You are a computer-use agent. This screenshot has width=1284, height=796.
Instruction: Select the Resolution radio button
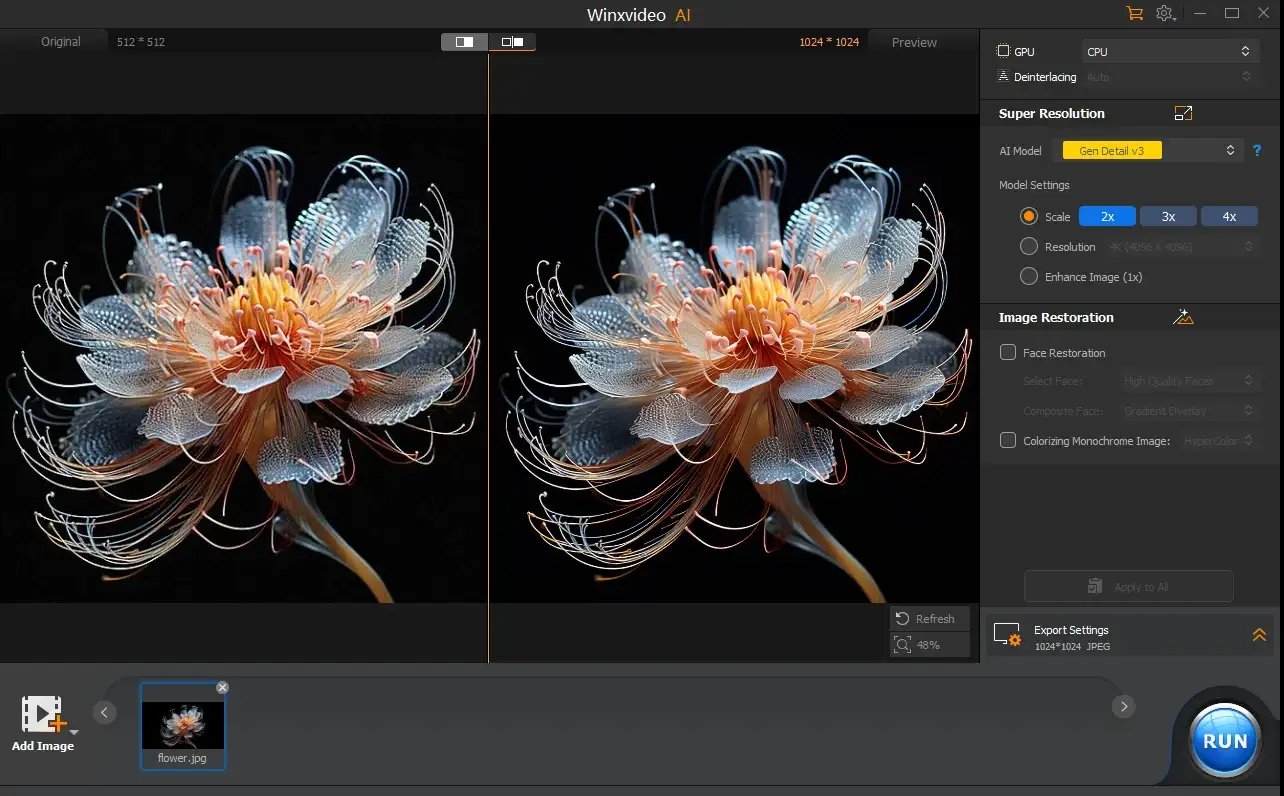pyautogui.click(x=1029, y=246)
